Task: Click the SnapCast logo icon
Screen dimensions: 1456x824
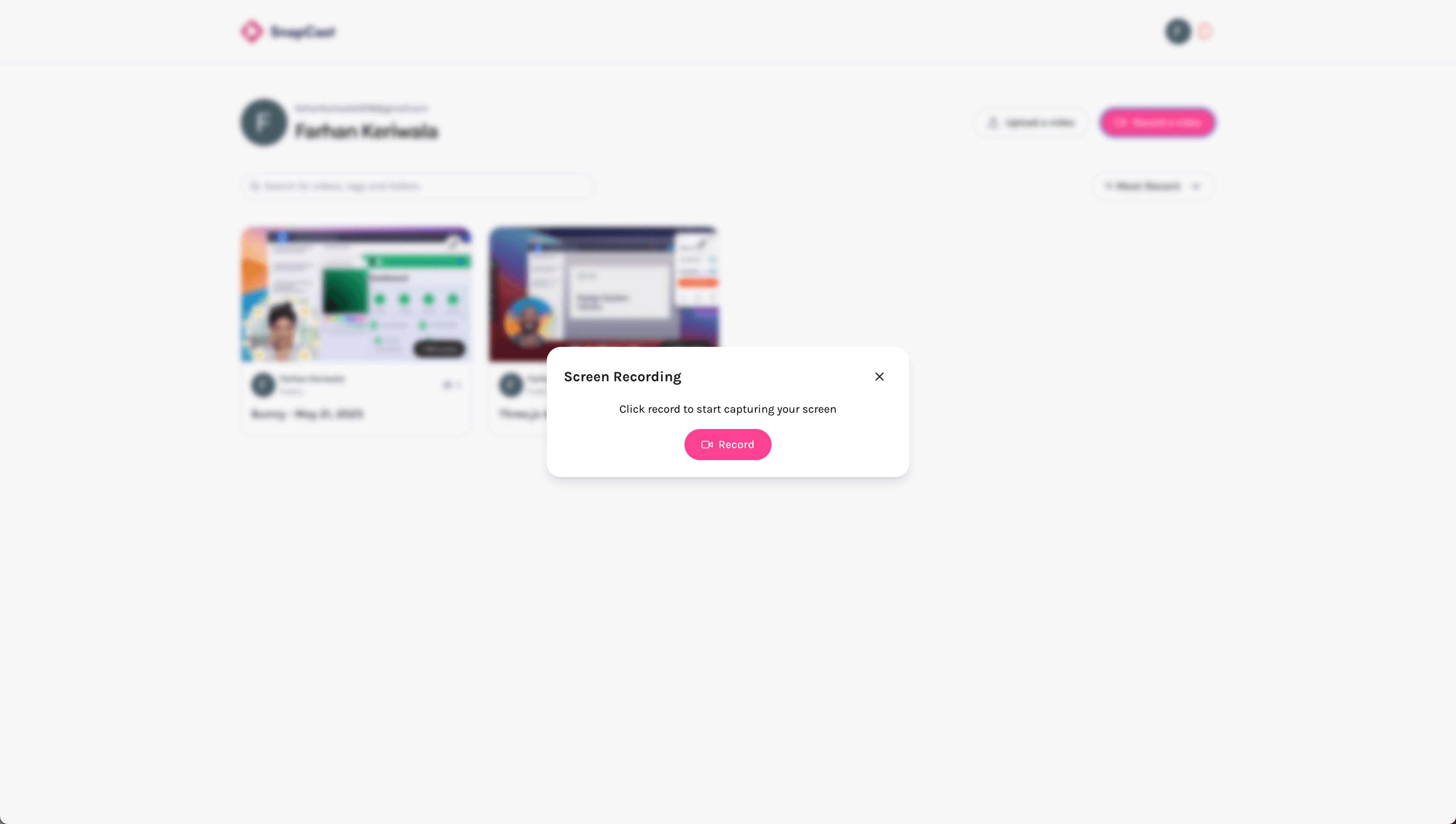Action: point(252,31)
